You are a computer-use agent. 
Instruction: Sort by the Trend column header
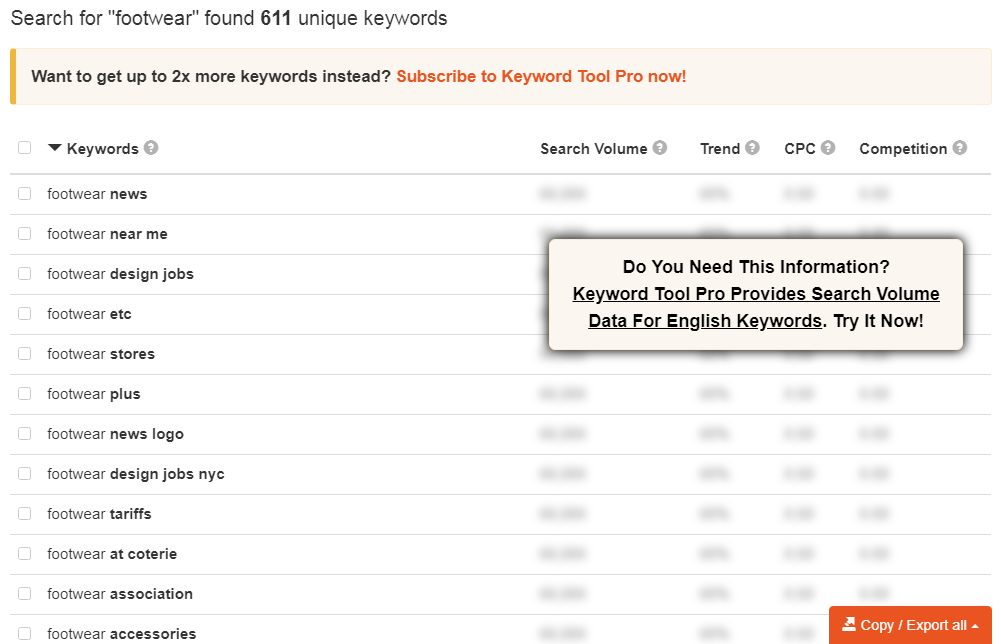pyautogui.click(x=719, y=149)
